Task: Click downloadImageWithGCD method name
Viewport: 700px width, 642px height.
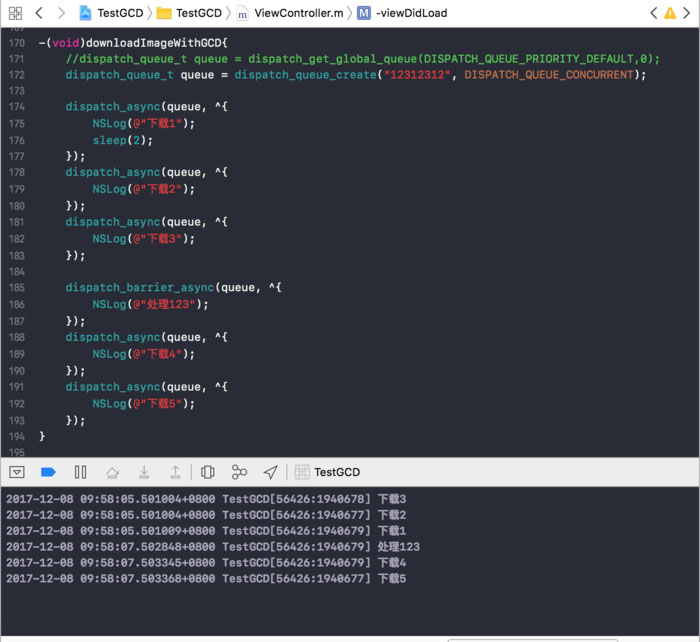Action: coord(154,43)
